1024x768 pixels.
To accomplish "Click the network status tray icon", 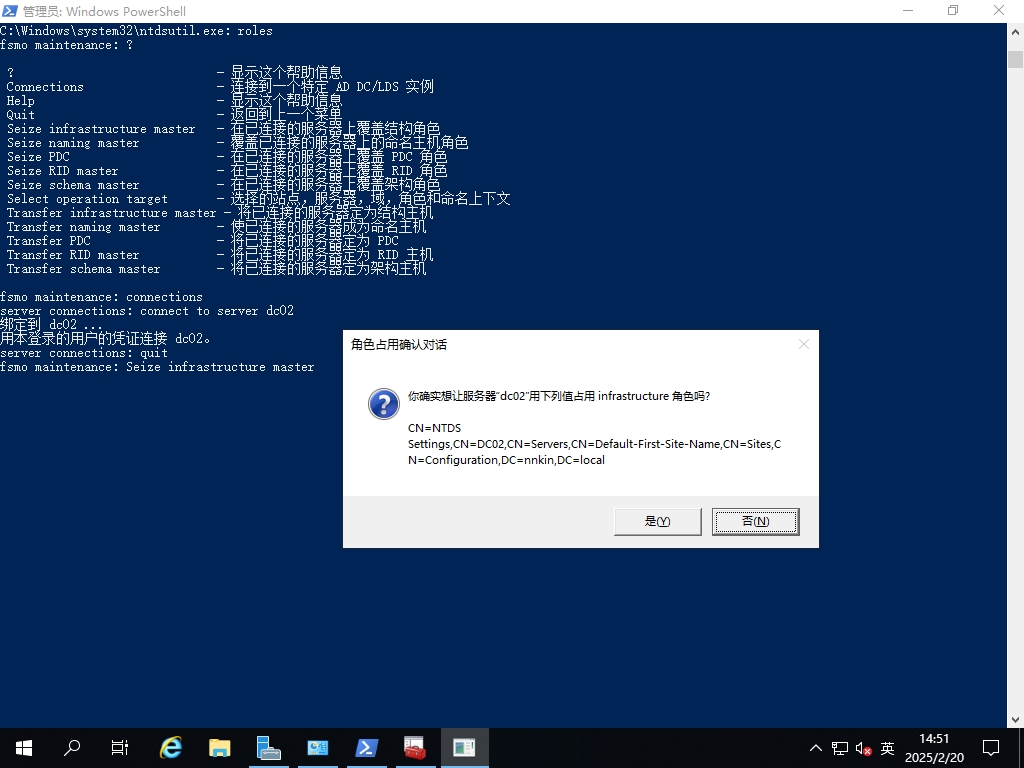I will coord(840,748).
